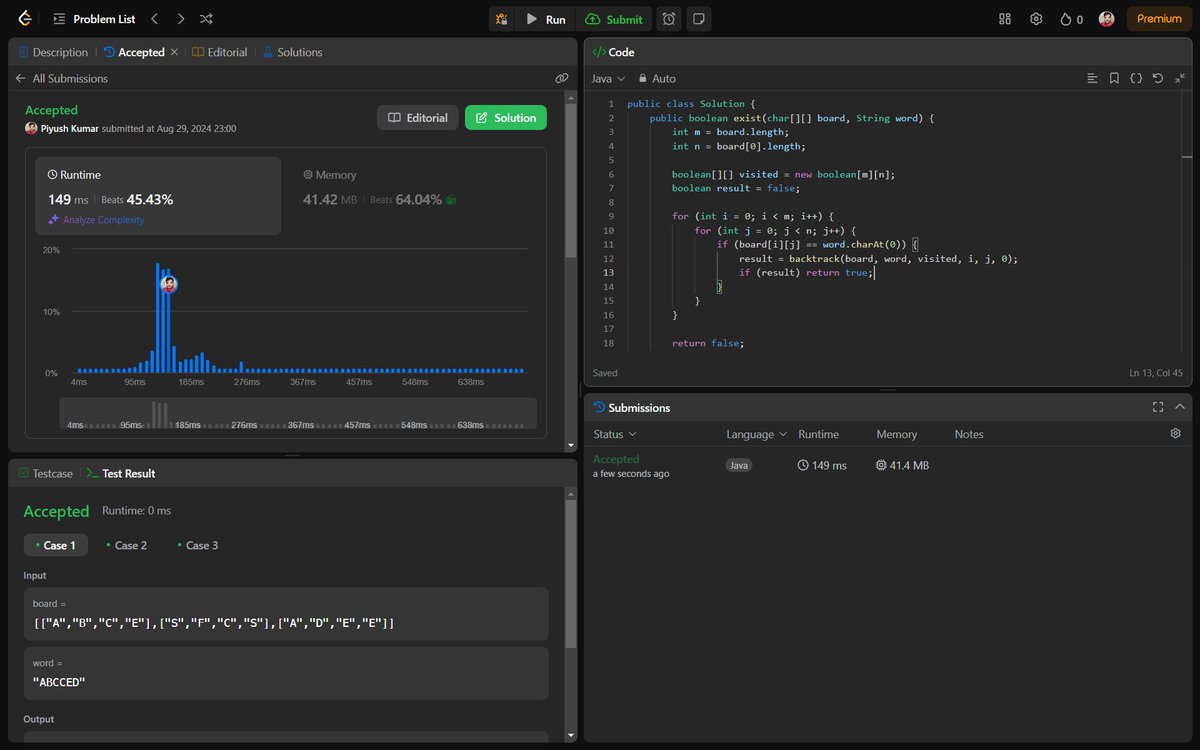Open the Problem List panel
This screenshot has width=1200, height=750.
click(95, 19)
